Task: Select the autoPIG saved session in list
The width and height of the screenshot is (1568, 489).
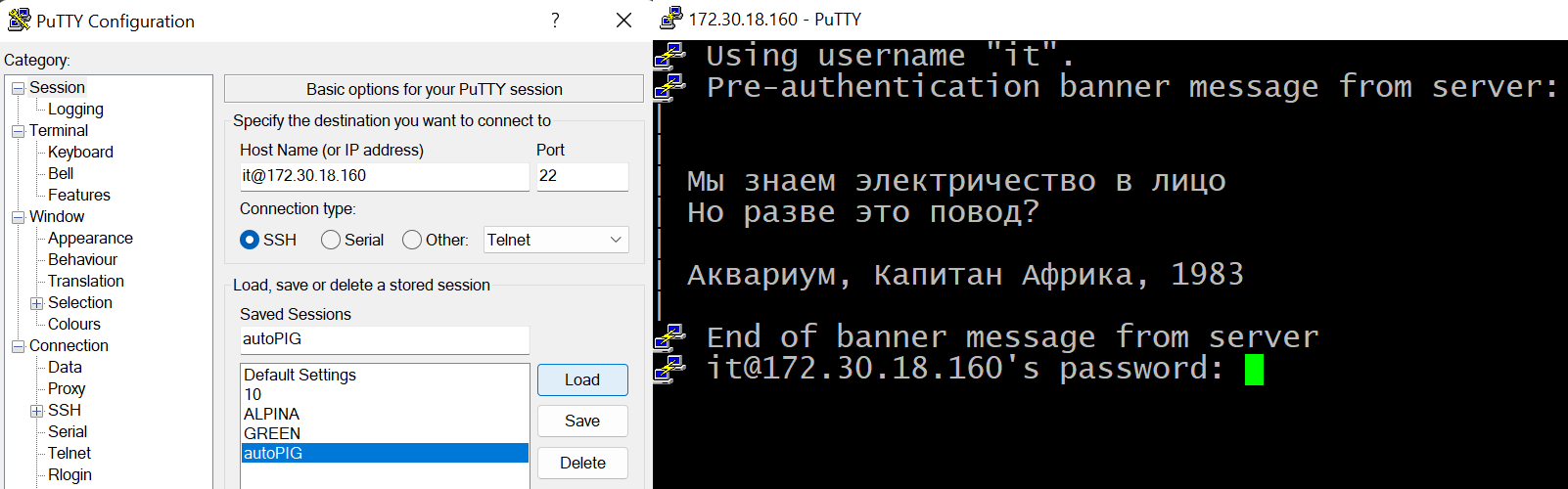Action: (x=385, y=453)
